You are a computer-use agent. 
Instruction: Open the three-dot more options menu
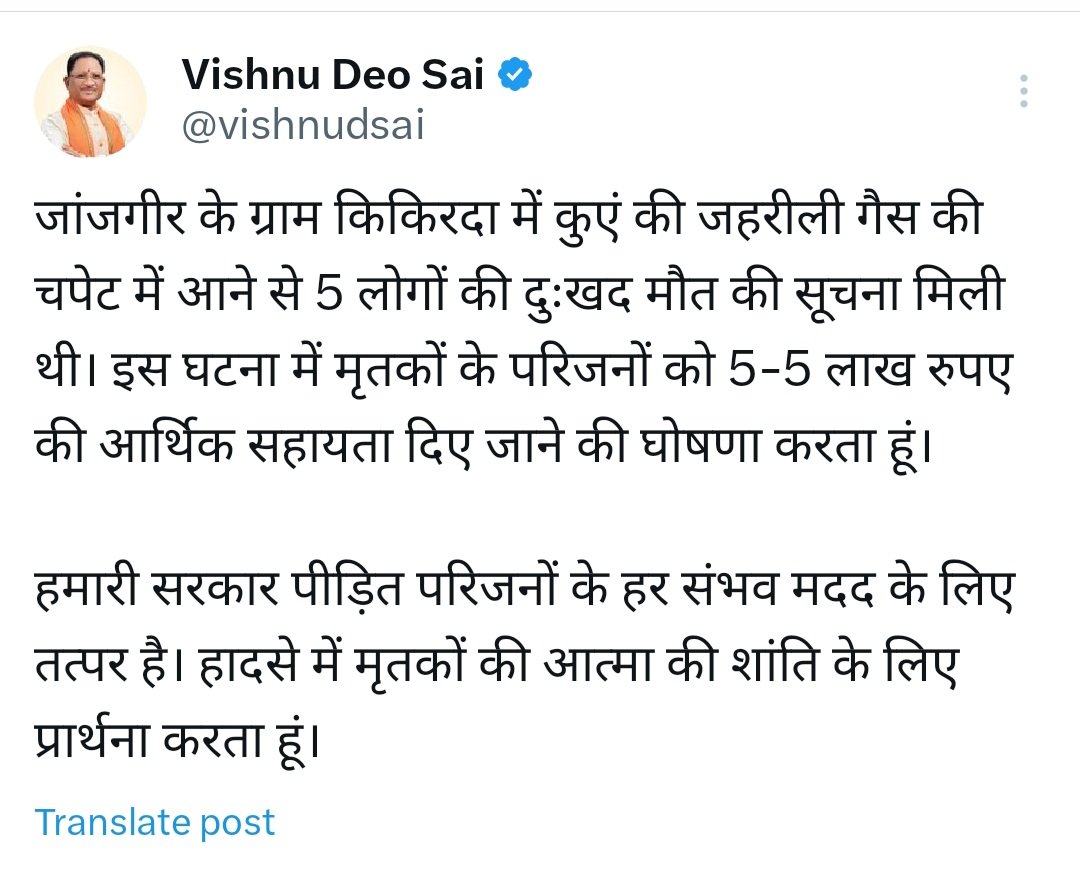[1023, 91]
